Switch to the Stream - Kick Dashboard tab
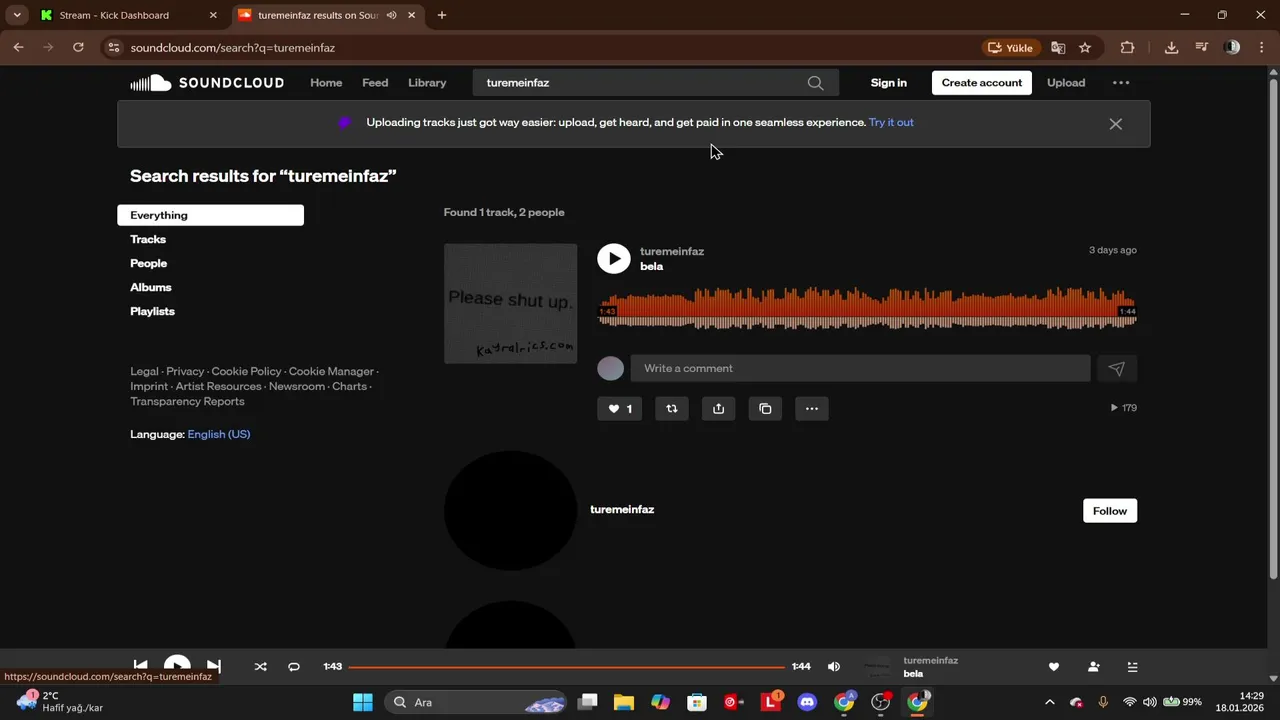1280x720 pixels. point(128,15)
